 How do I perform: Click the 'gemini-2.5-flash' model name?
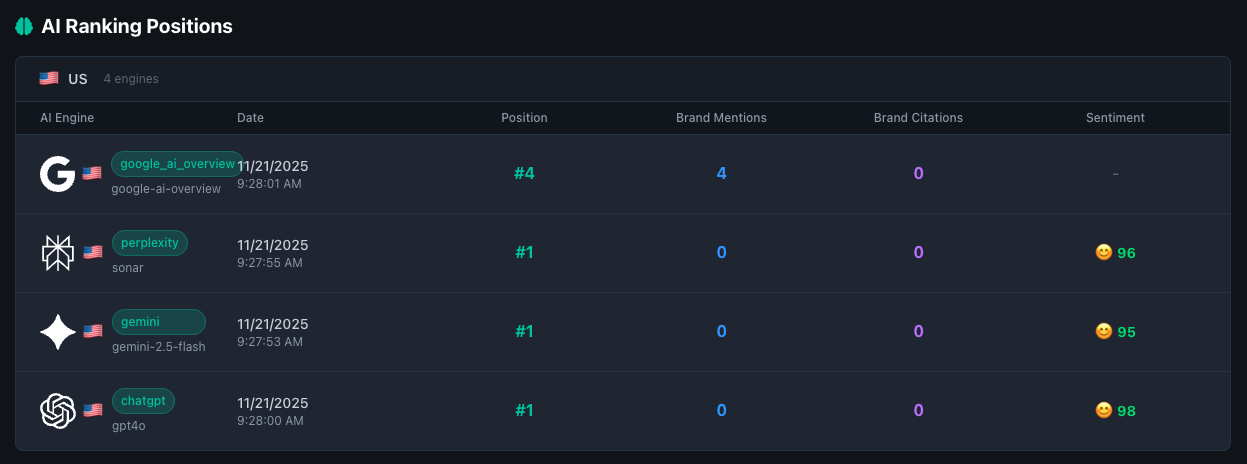pos(158,347)
